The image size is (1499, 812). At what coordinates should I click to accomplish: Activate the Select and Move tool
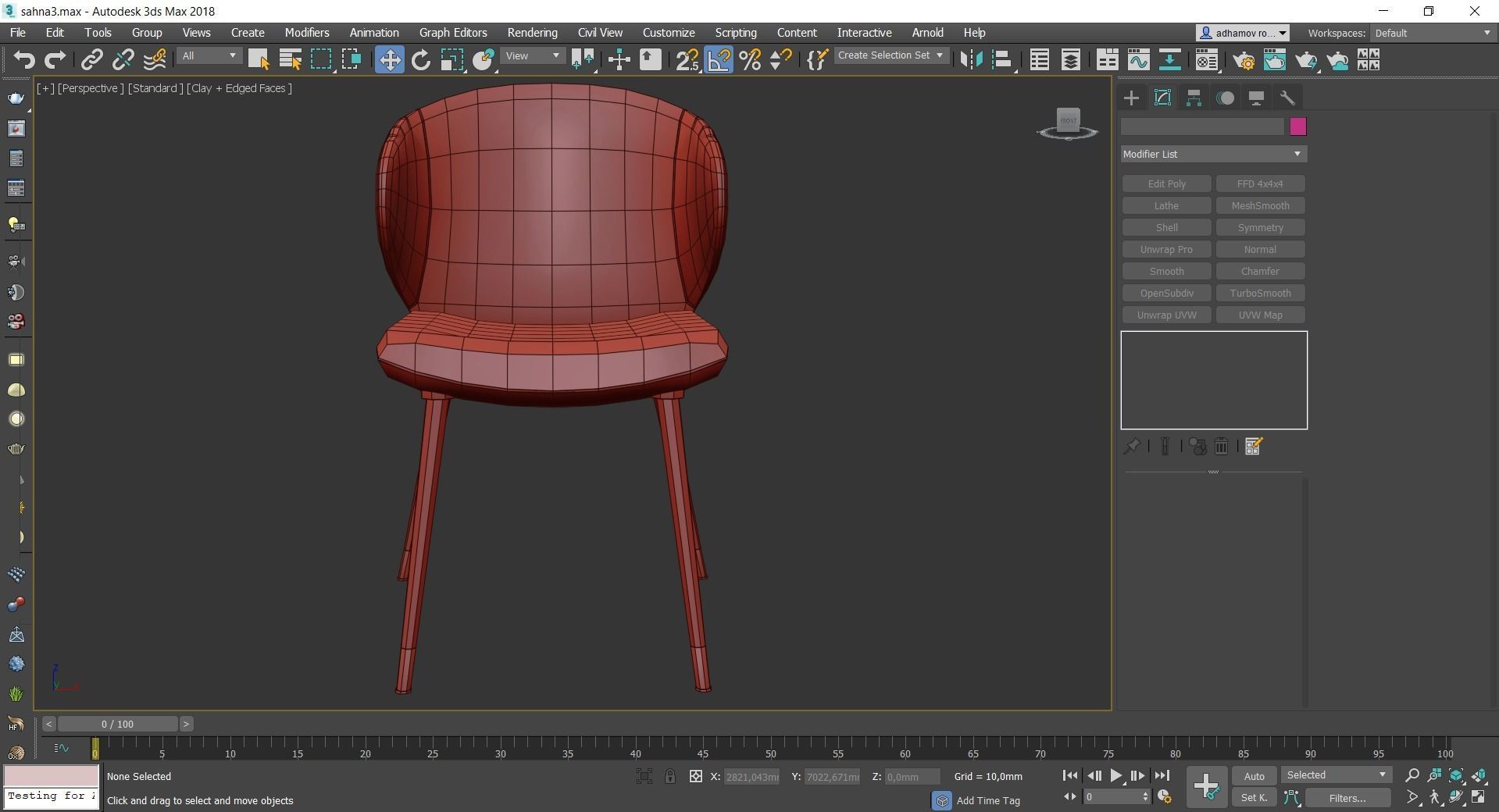pyautogui.click(x=389, y=59)
